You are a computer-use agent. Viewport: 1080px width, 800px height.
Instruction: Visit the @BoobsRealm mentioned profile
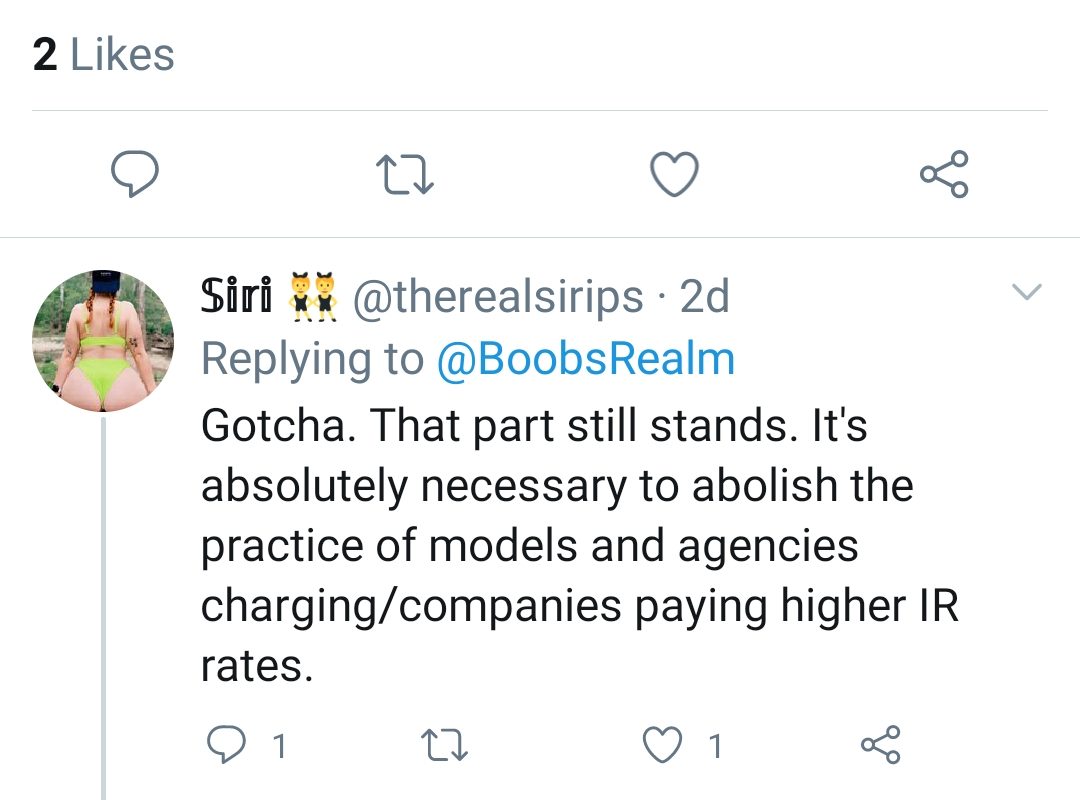coord(586,359)
